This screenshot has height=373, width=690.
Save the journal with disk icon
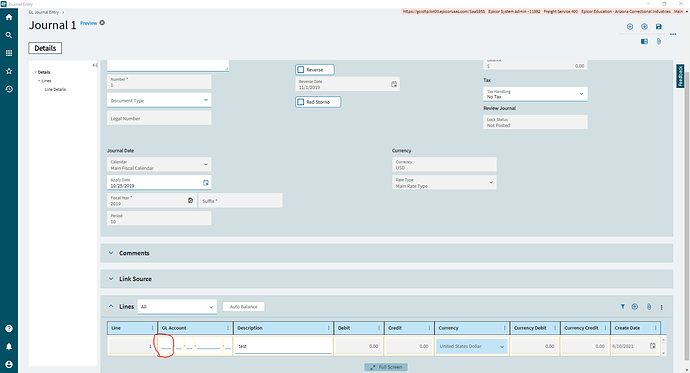click(x=659, y=27)
